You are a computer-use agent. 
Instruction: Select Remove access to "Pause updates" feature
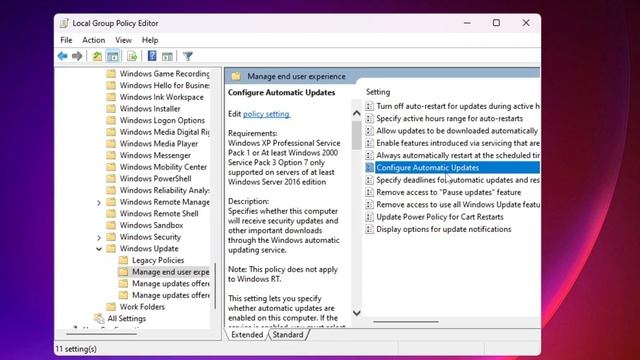click(449, 192)
